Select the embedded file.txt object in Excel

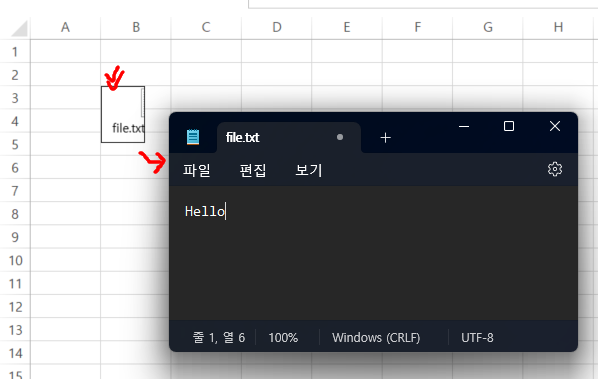pyautogui.click(x=123, y=114)
